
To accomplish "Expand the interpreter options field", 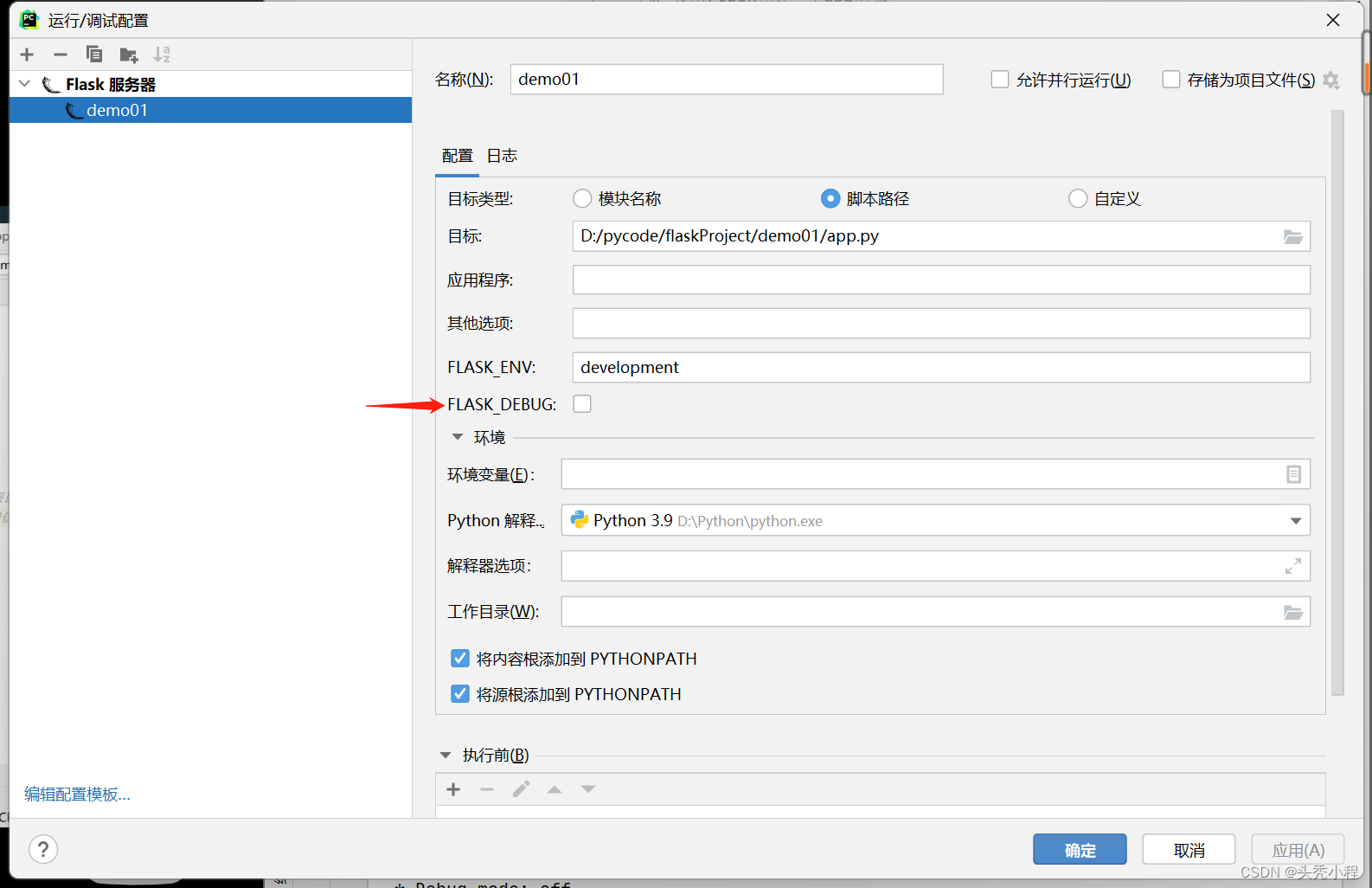I will point(1293,566).
